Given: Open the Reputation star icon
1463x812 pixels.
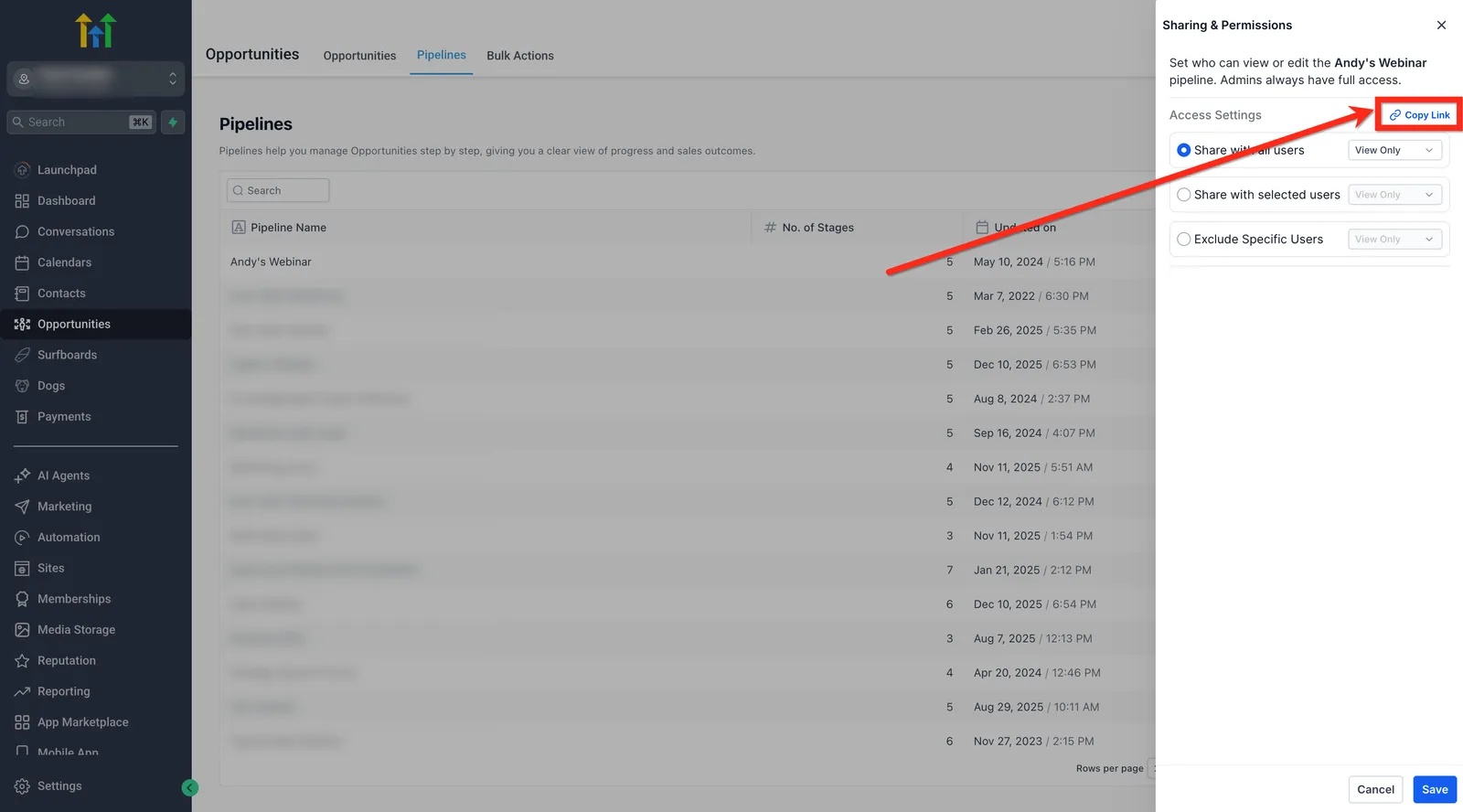Looking at the screenshot, I should pyautogui.click(x=22, y=660).
